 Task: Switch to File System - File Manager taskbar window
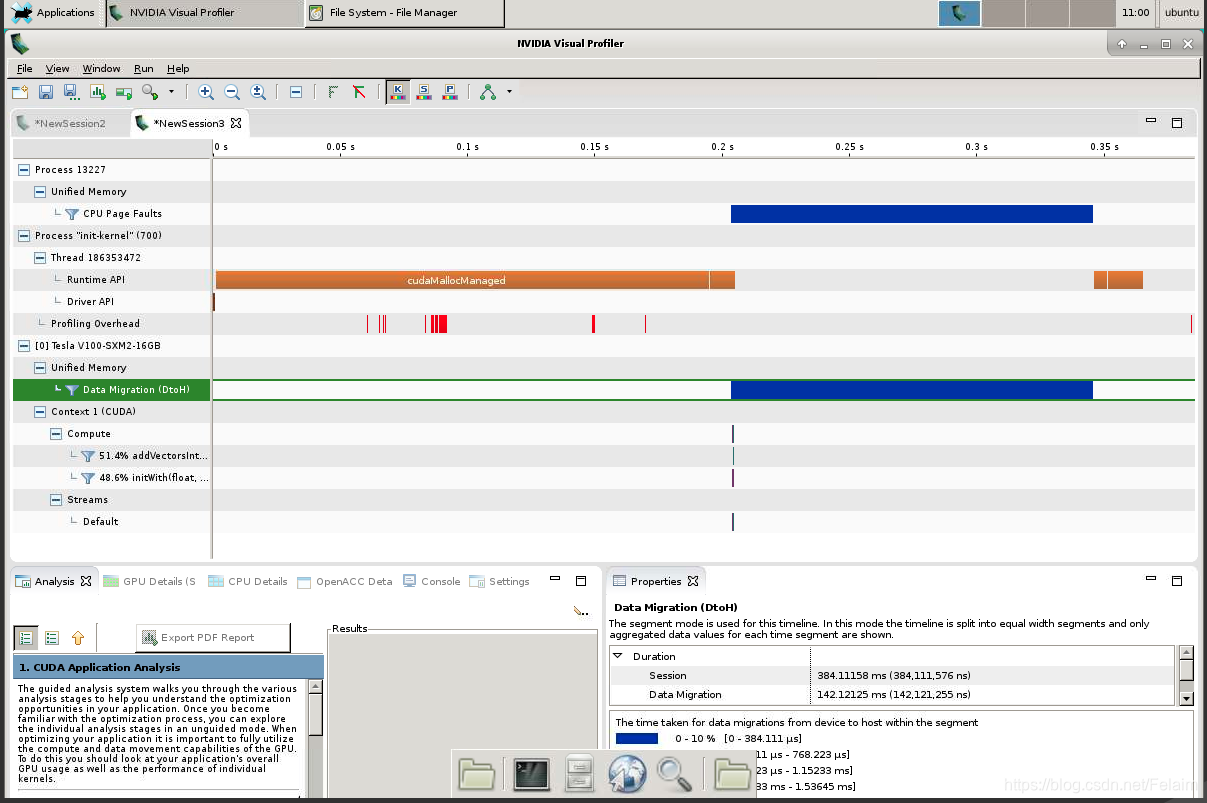click(403, 13)
